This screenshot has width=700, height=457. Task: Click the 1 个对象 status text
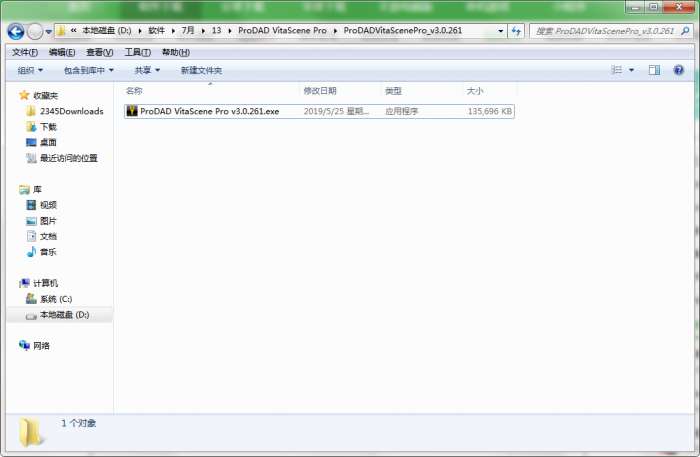tap(79, 423)
